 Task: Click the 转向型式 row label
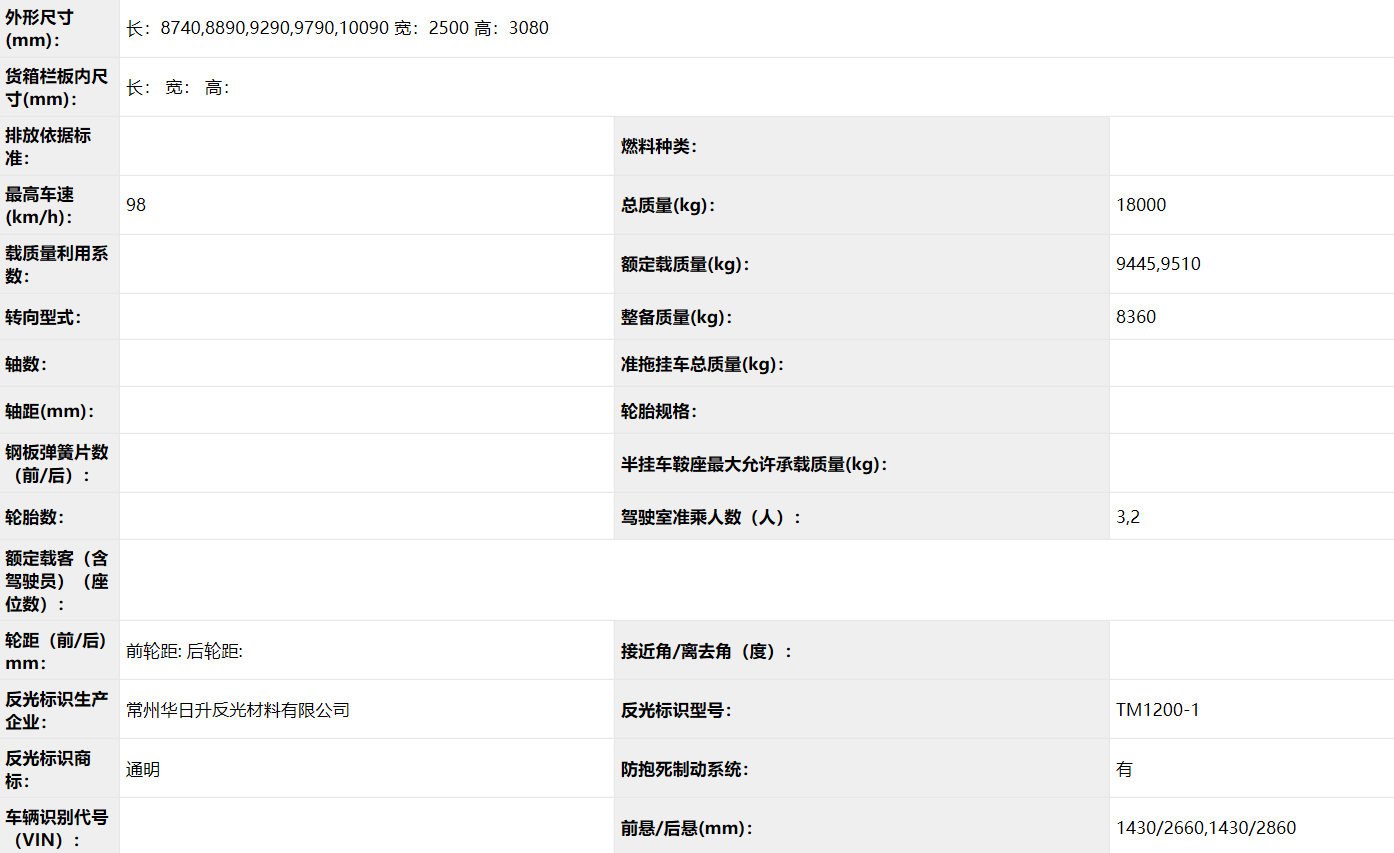(x=43, y=317)
